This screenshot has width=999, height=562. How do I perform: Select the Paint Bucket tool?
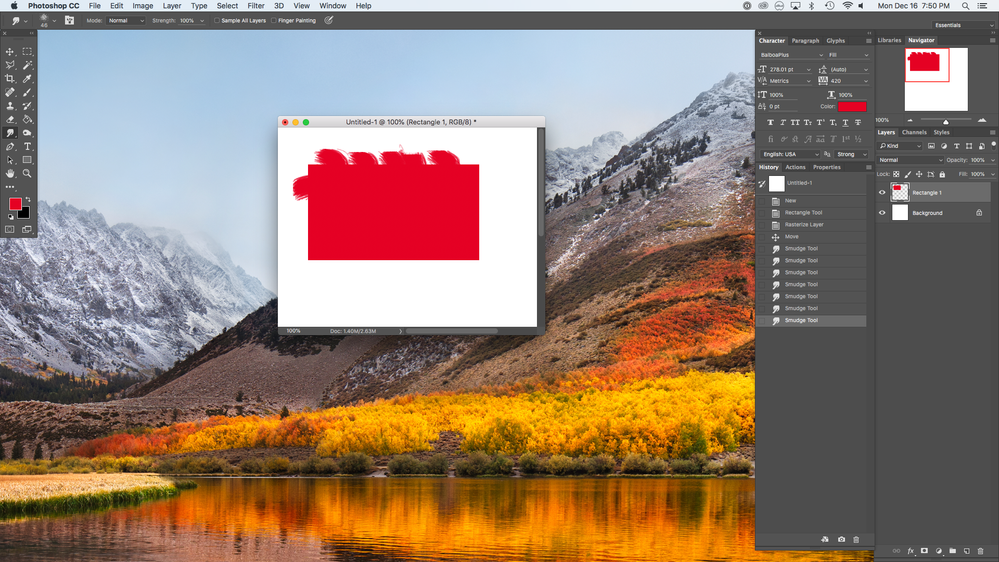pyautogui.click(x=27, y=119)
